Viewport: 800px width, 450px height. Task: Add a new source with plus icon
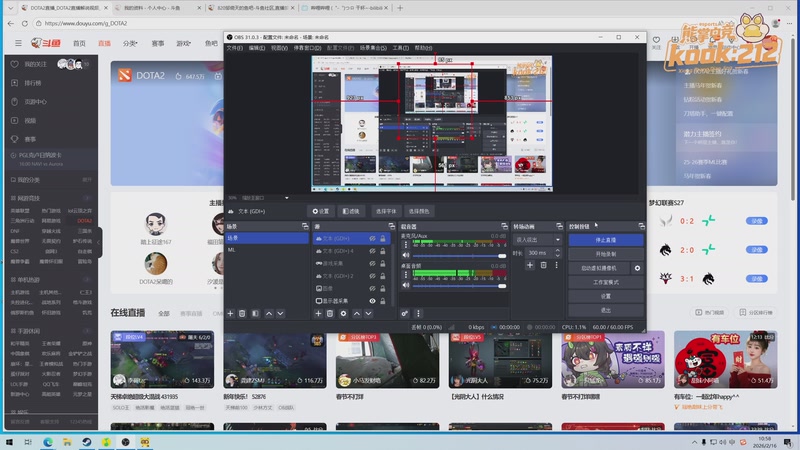318,313
